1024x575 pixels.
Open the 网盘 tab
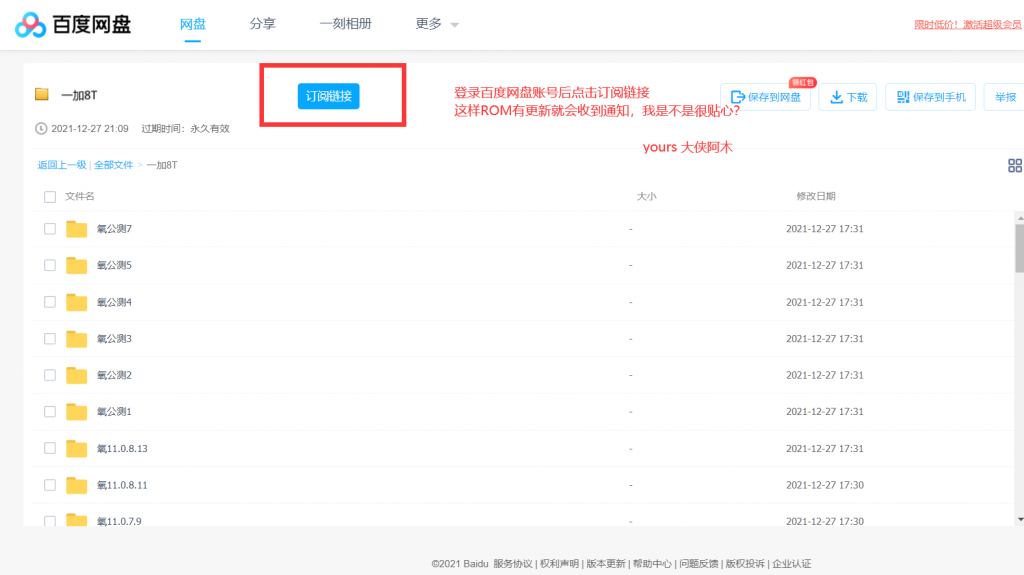[193, 24]
